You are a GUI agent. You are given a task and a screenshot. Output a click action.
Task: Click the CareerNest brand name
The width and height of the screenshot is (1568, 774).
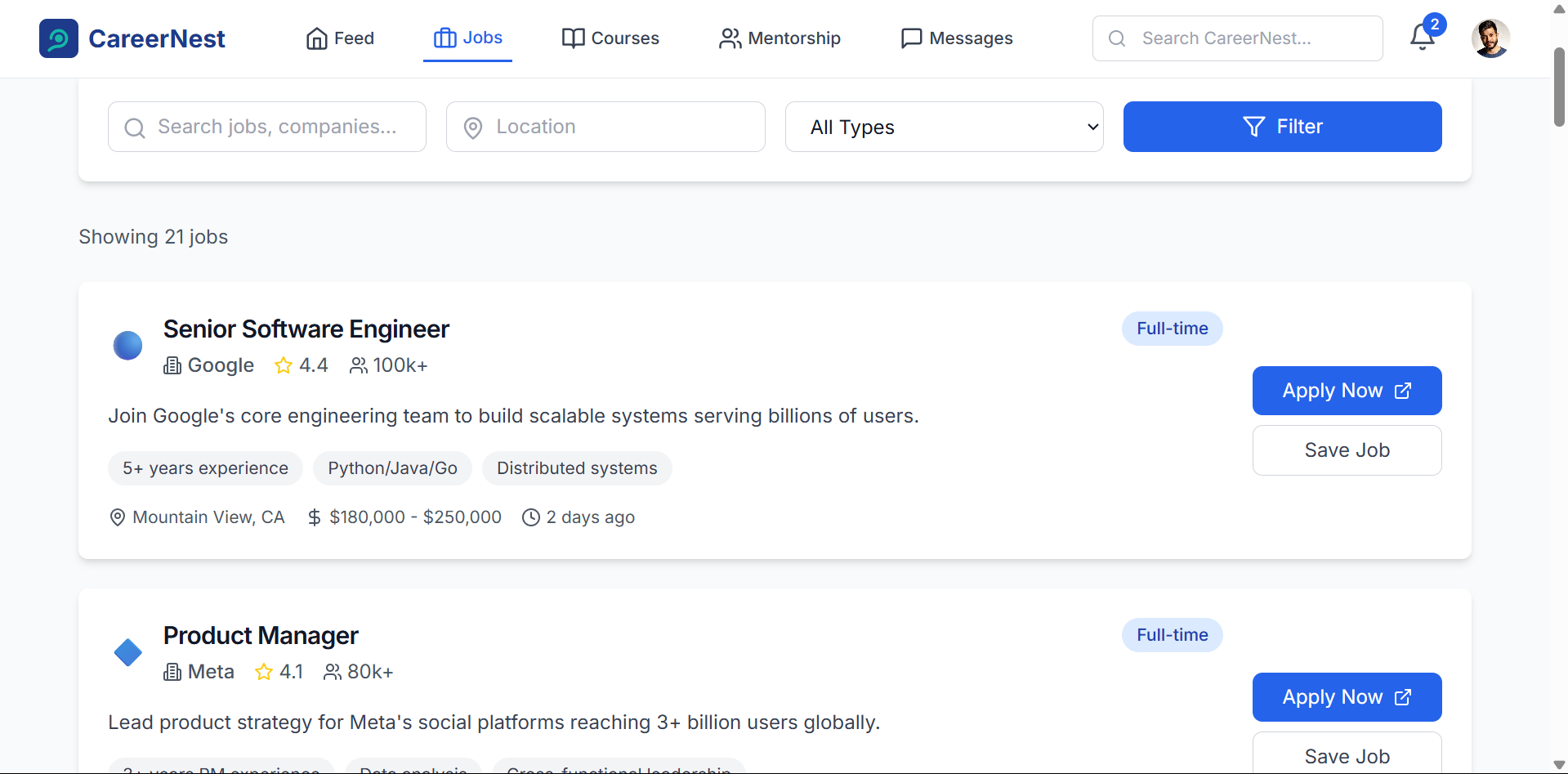(157, 38)
